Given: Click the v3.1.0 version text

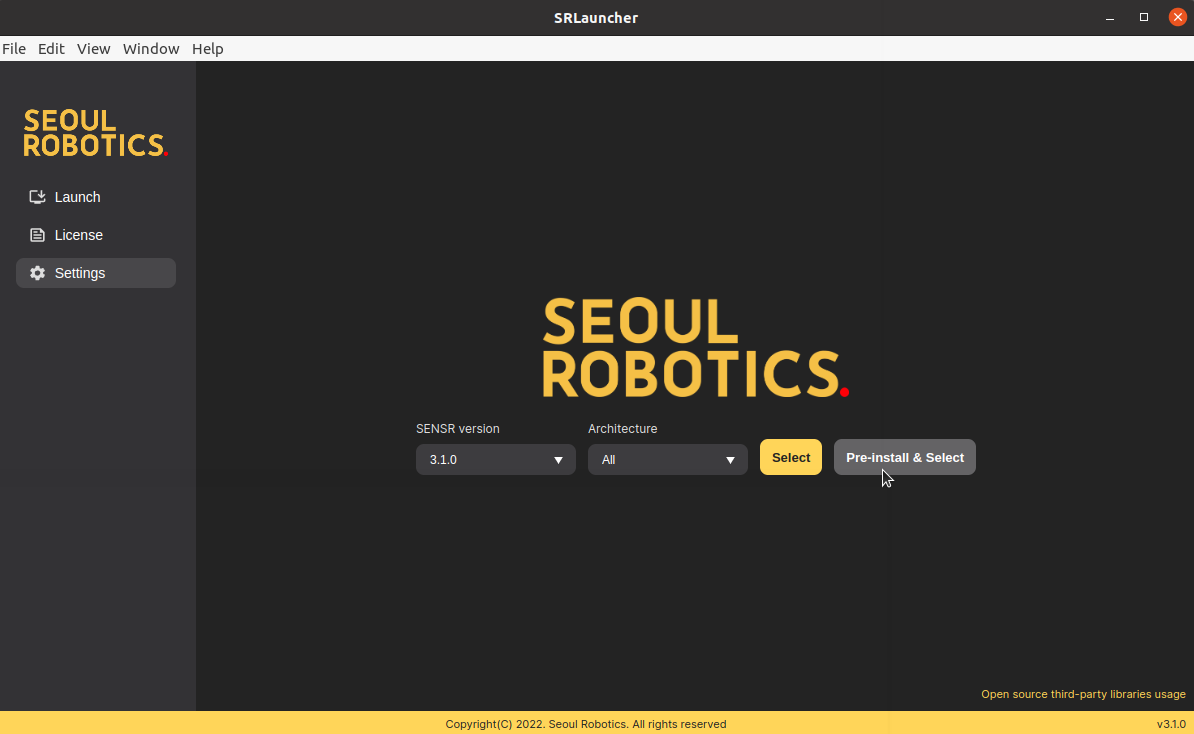Looking at the screenshot, I should click(x=1171, y=724).
